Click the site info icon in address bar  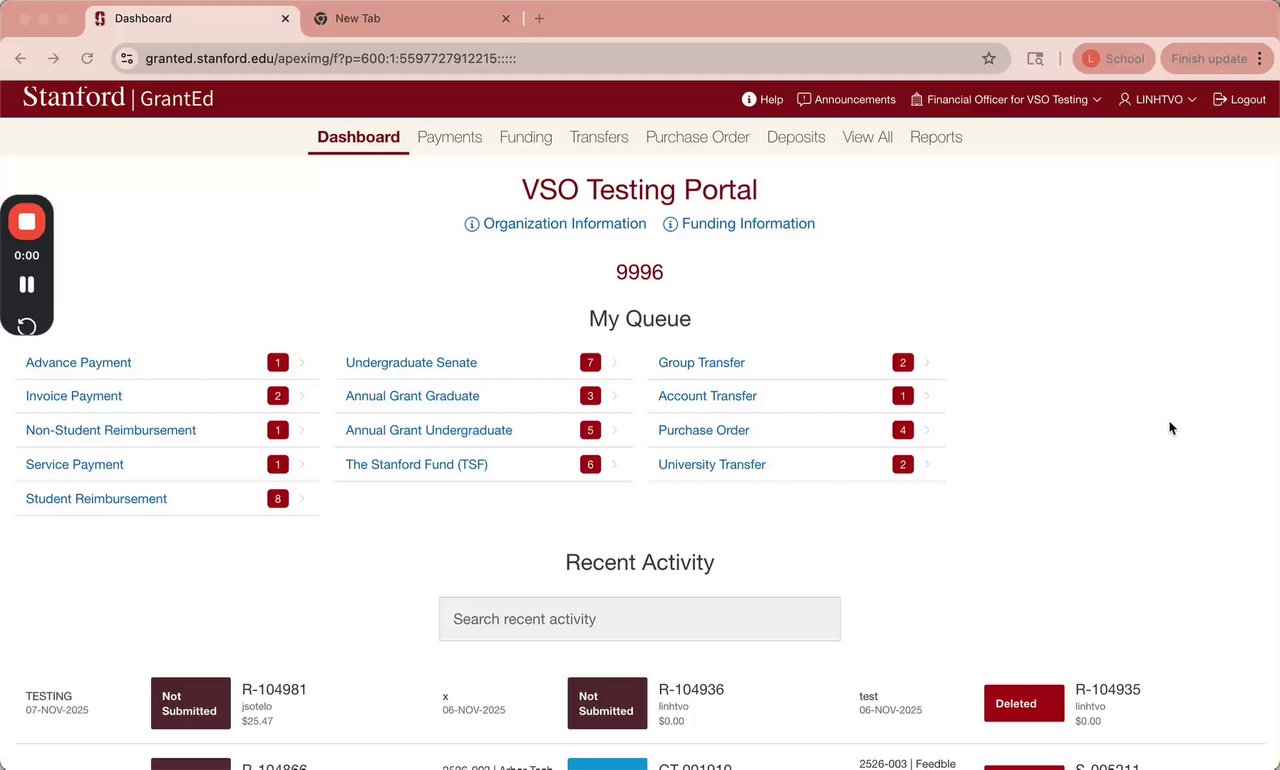click(127, 59)
